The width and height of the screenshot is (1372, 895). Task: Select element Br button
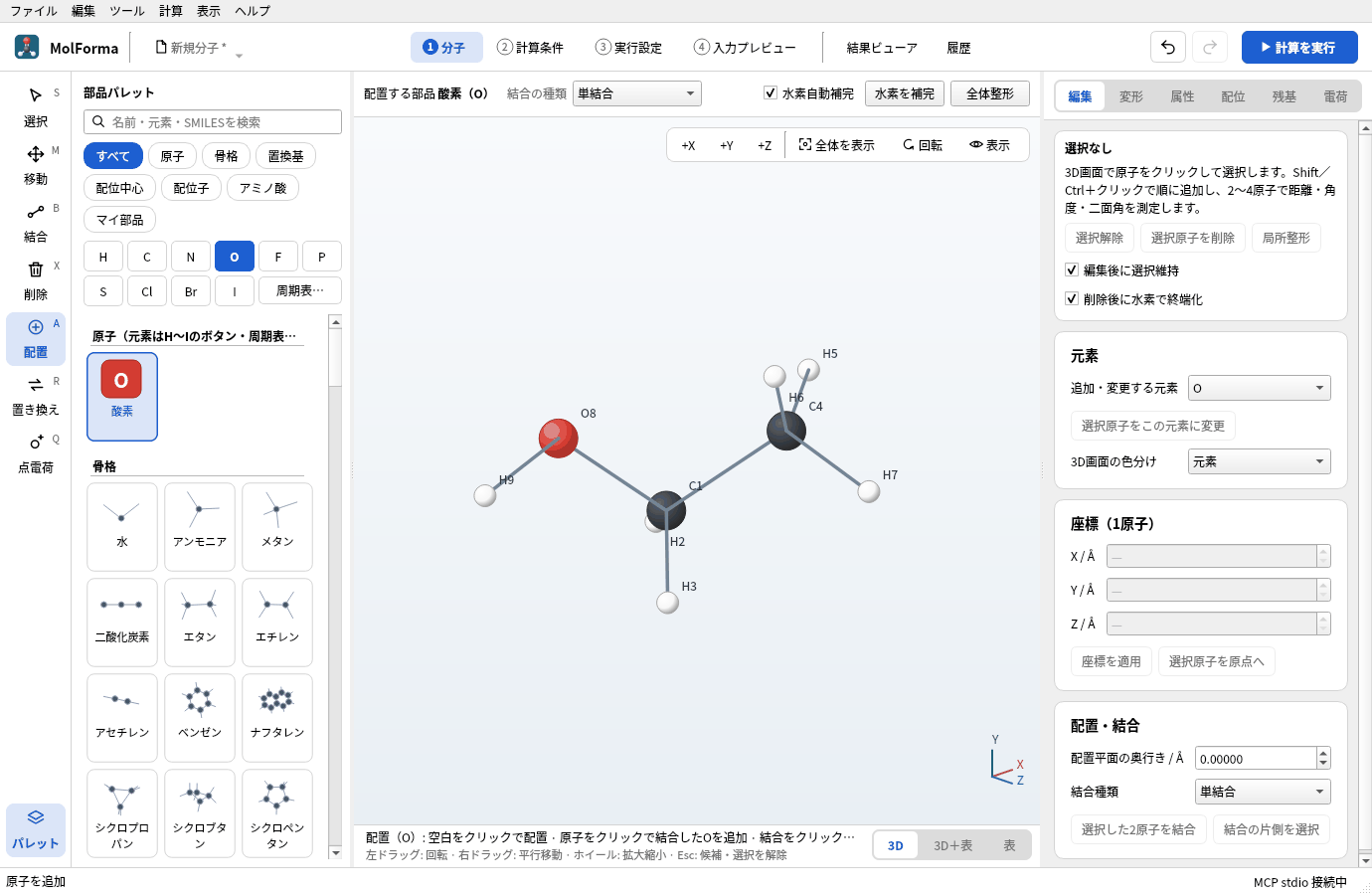(191, 291)
